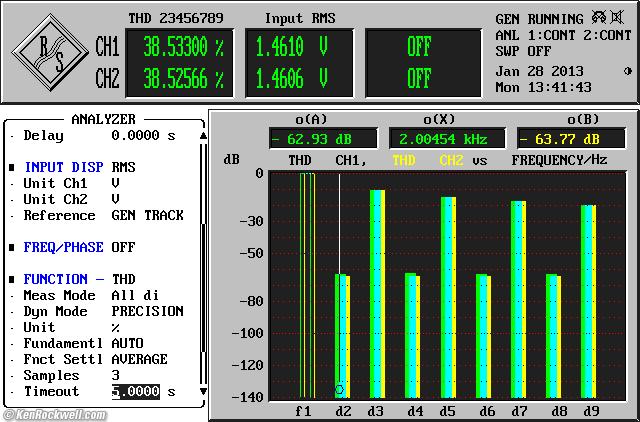Viewport: 640px width, 422px height.
Task: Change FUNCTION value THD
Action: click(124, 279)
